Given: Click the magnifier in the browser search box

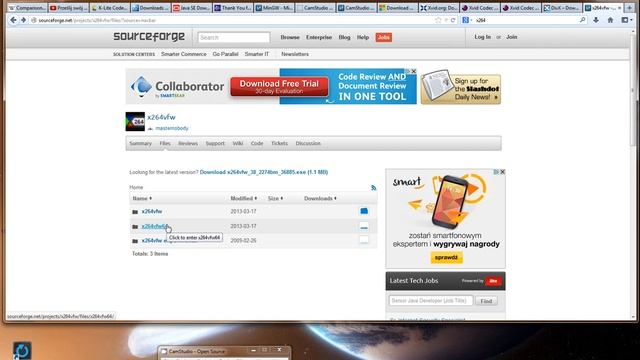Looking at the screenshot, I should (x=582, y=20).
